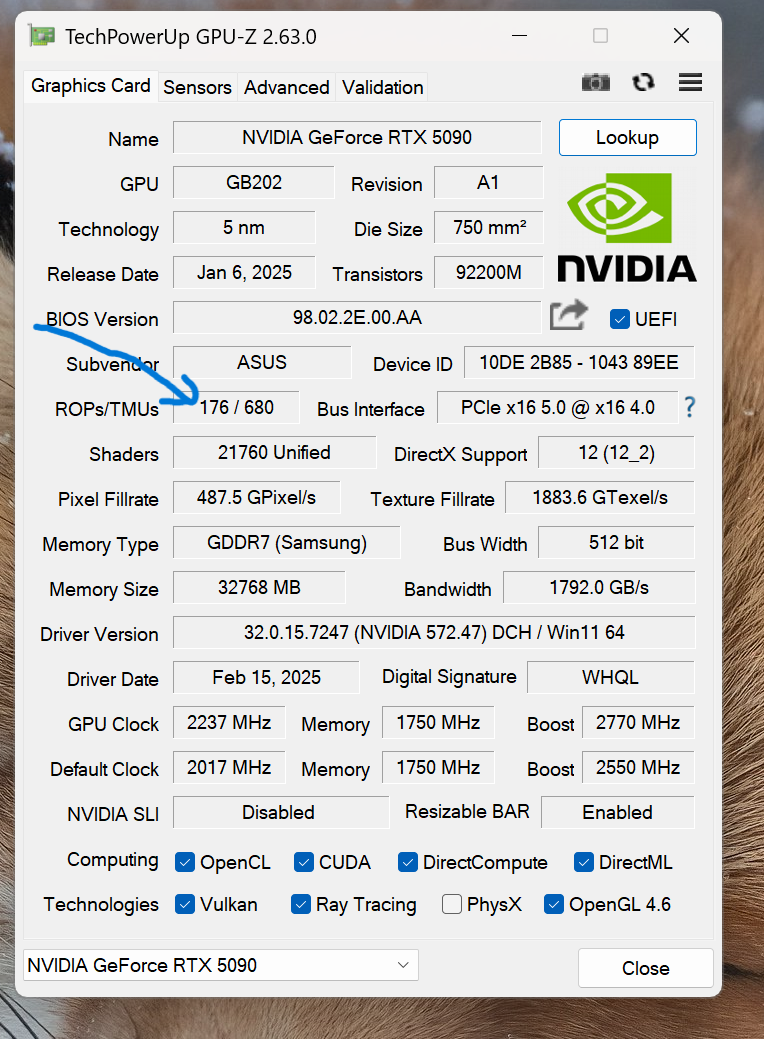Click the Device ID field 10DE 2B85
This screenshot has width=764, height=1039.
578,362
